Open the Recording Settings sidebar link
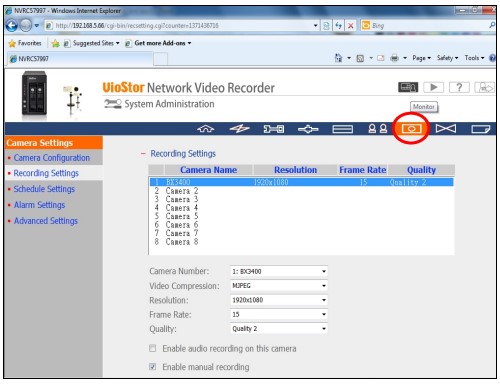This screenshot has width=500, height=386. (x=46, y=173)
